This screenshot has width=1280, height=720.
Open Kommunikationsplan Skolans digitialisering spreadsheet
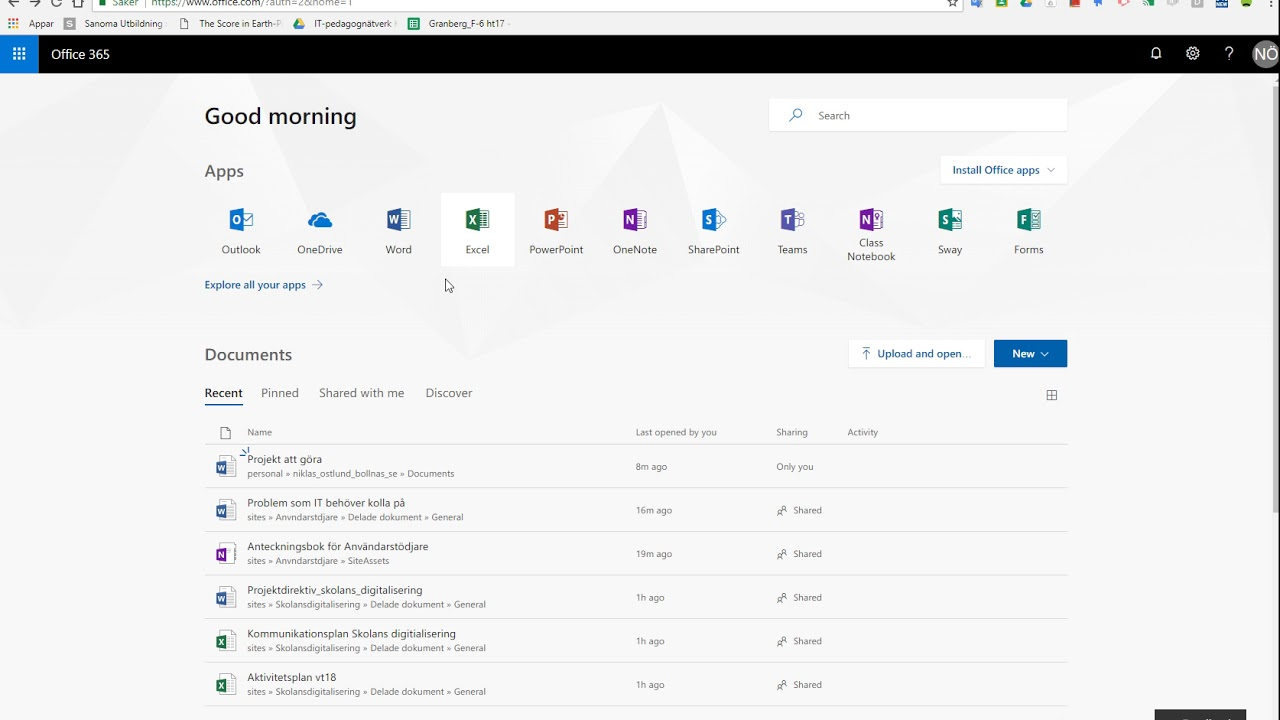tap(351, 633)
